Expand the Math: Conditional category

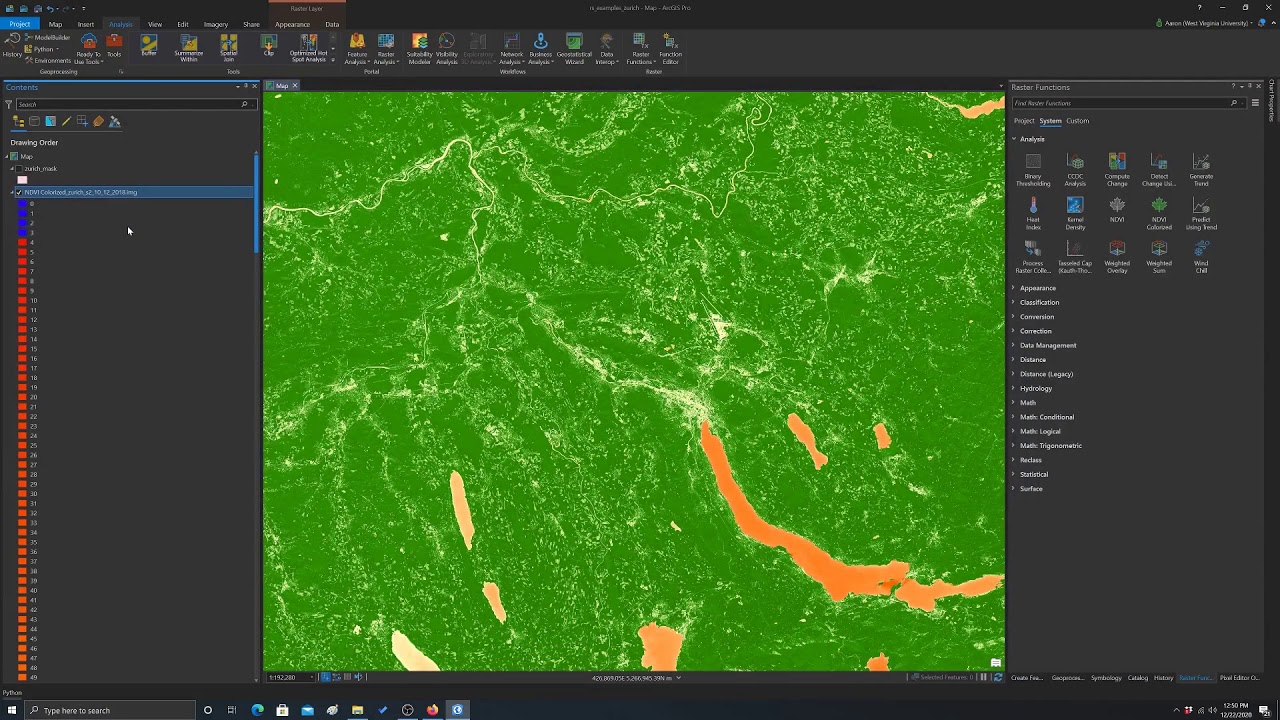(1014, 417)
